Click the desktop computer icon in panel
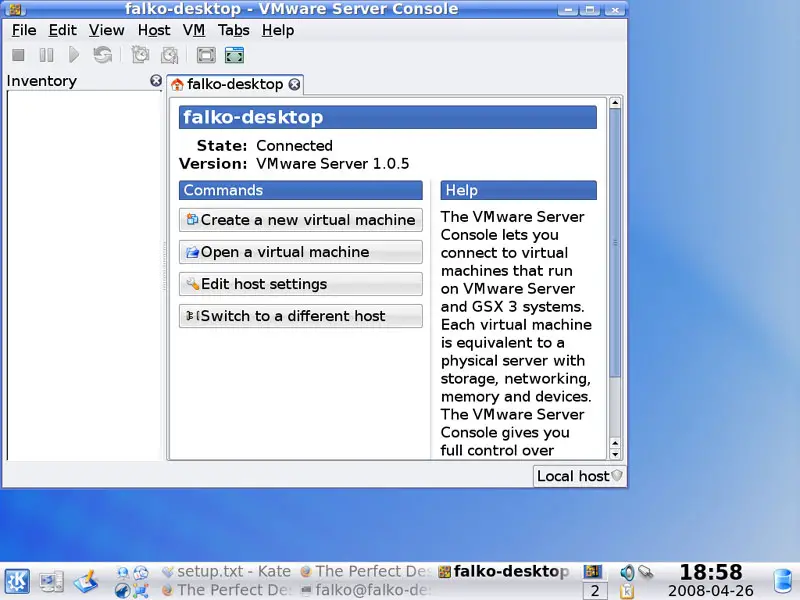 tap(52, 581)
